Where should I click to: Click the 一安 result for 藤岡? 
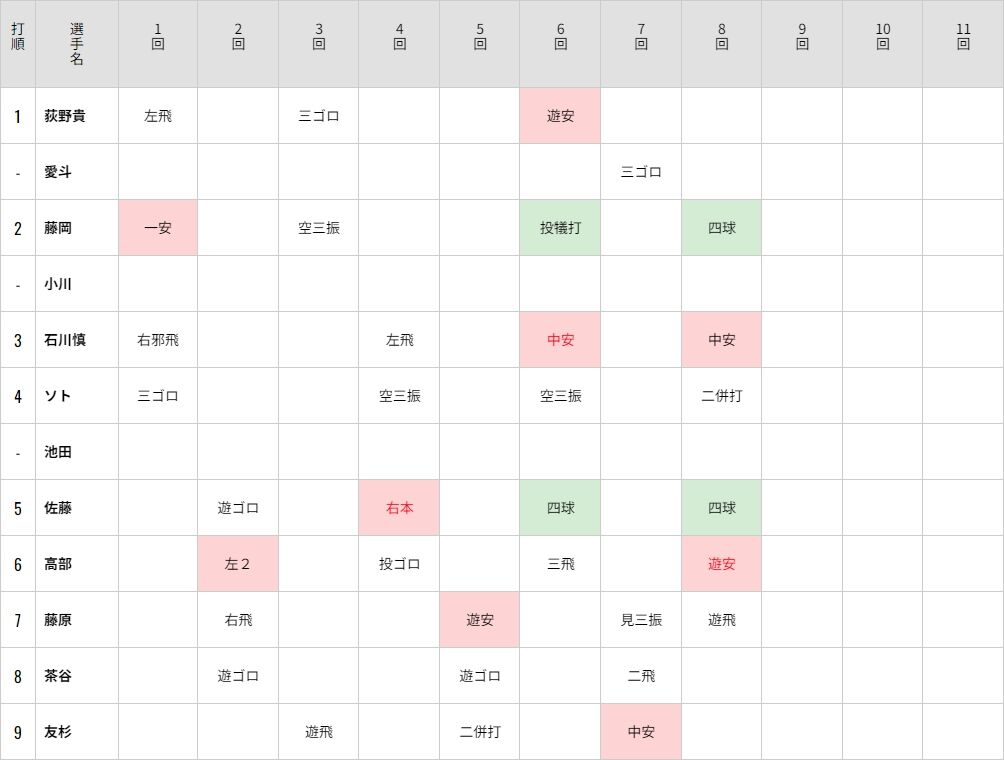[x=158, y=228]
